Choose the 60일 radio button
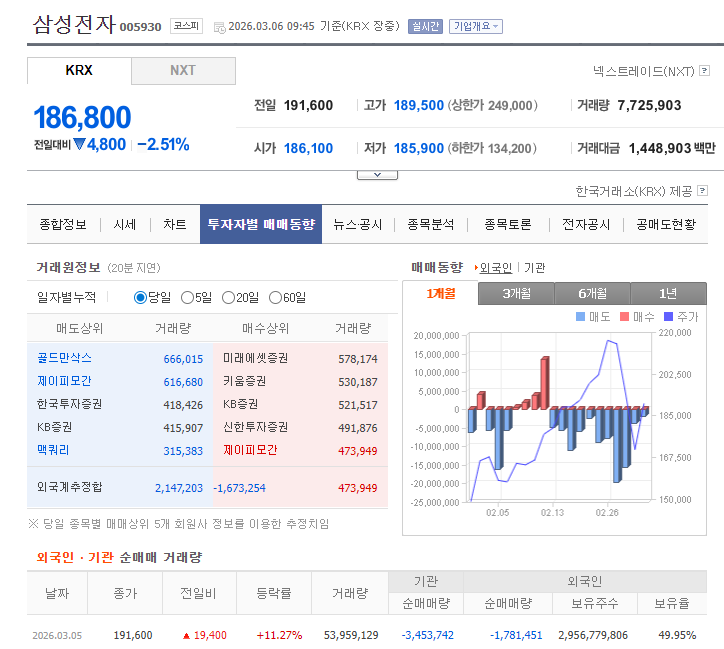Screen dimensions: 724x649 pyautogui.click(x=275, y=297)
